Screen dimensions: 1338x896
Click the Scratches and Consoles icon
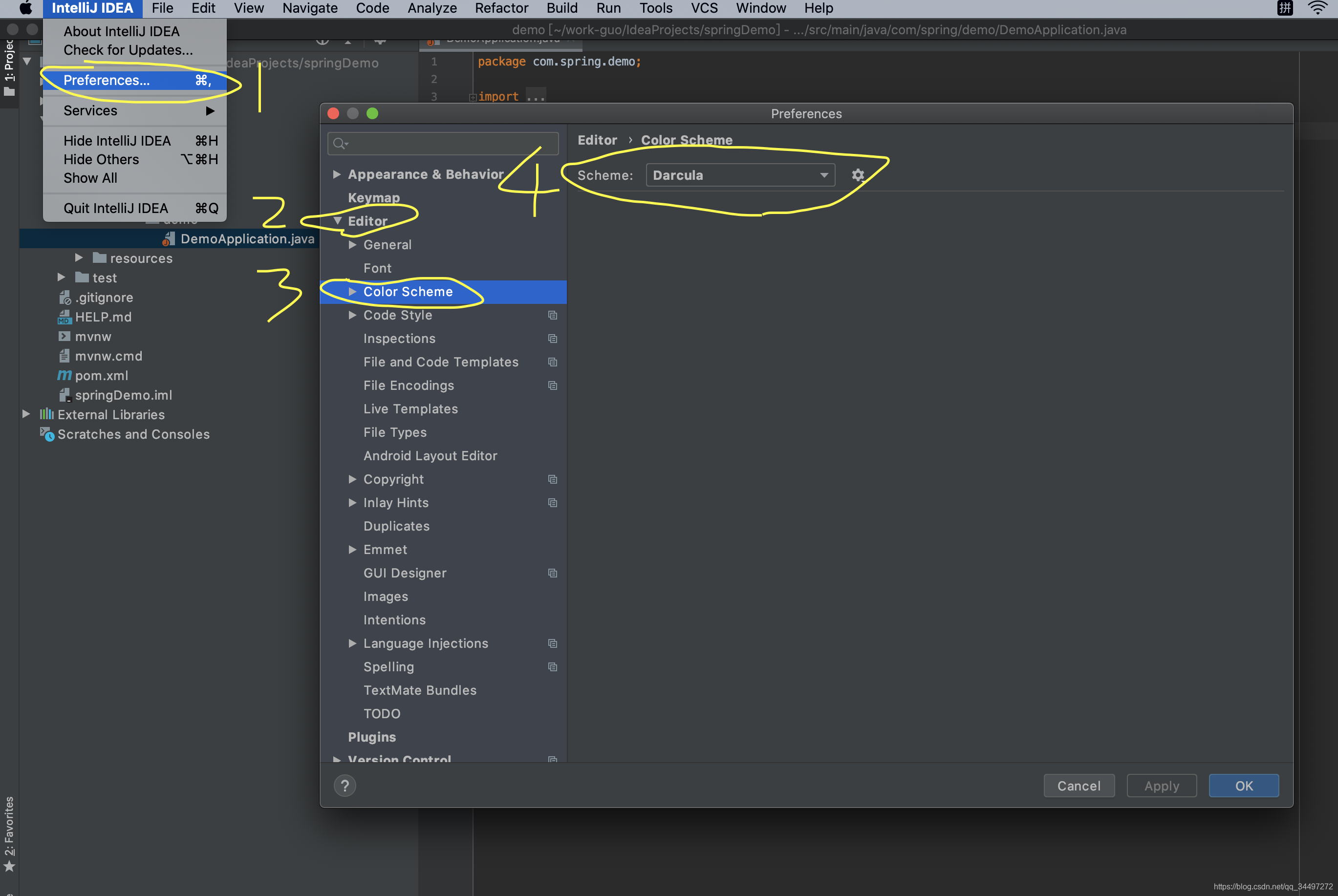coord(47,434)
